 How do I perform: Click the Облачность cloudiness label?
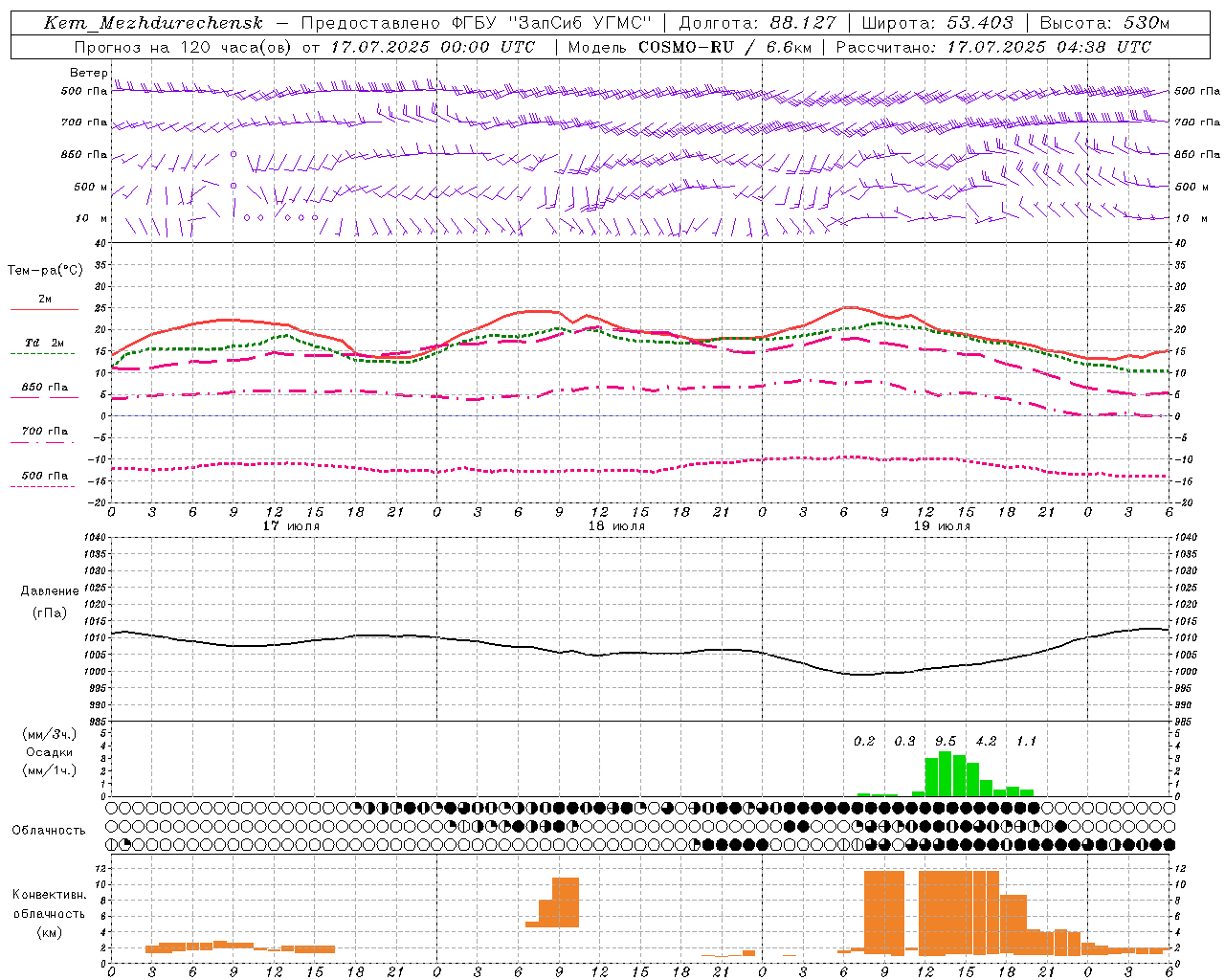click(49, 831)
